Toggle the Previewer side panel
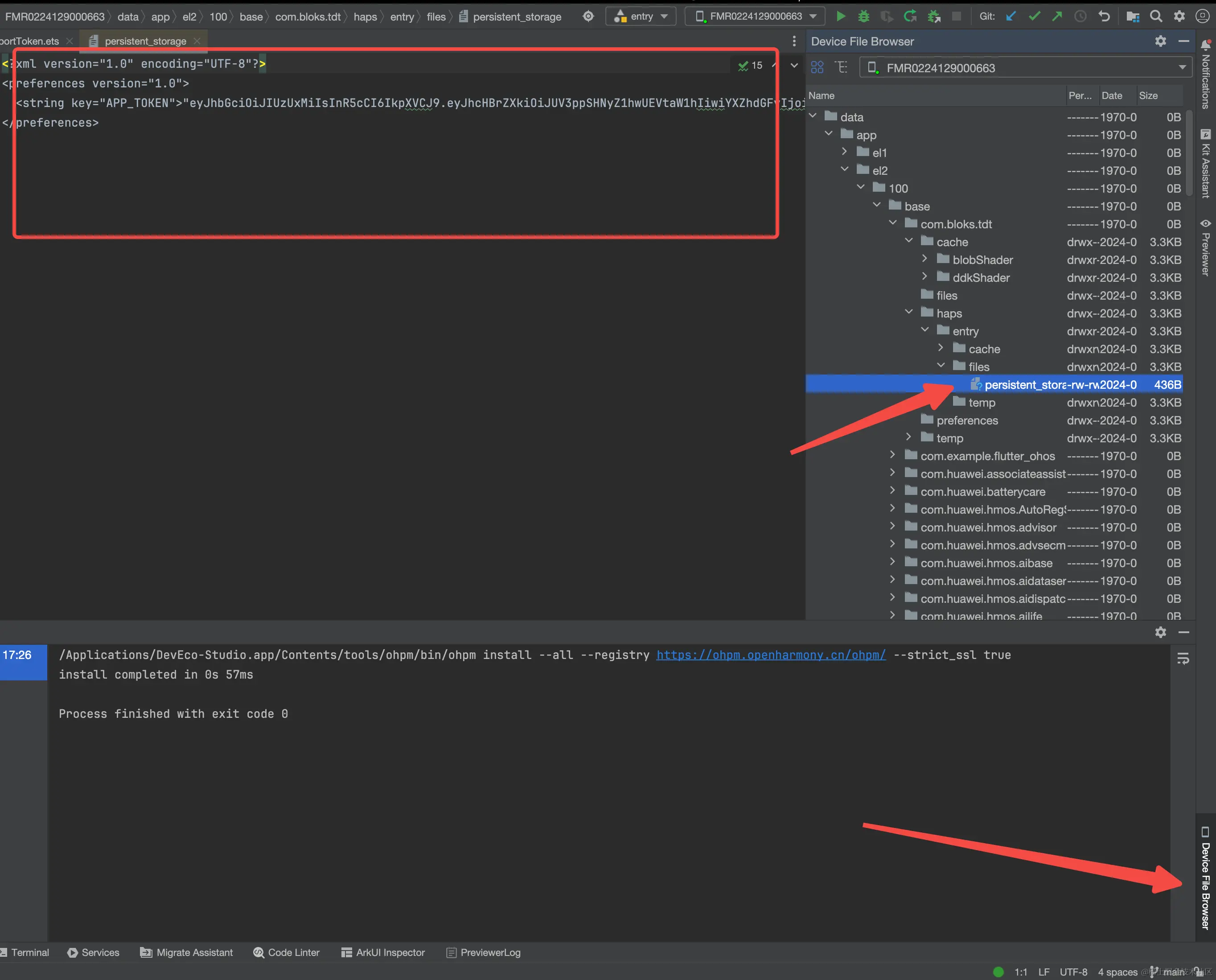The width and height of the screenshot is (1216, 980). pos(1206,248)
